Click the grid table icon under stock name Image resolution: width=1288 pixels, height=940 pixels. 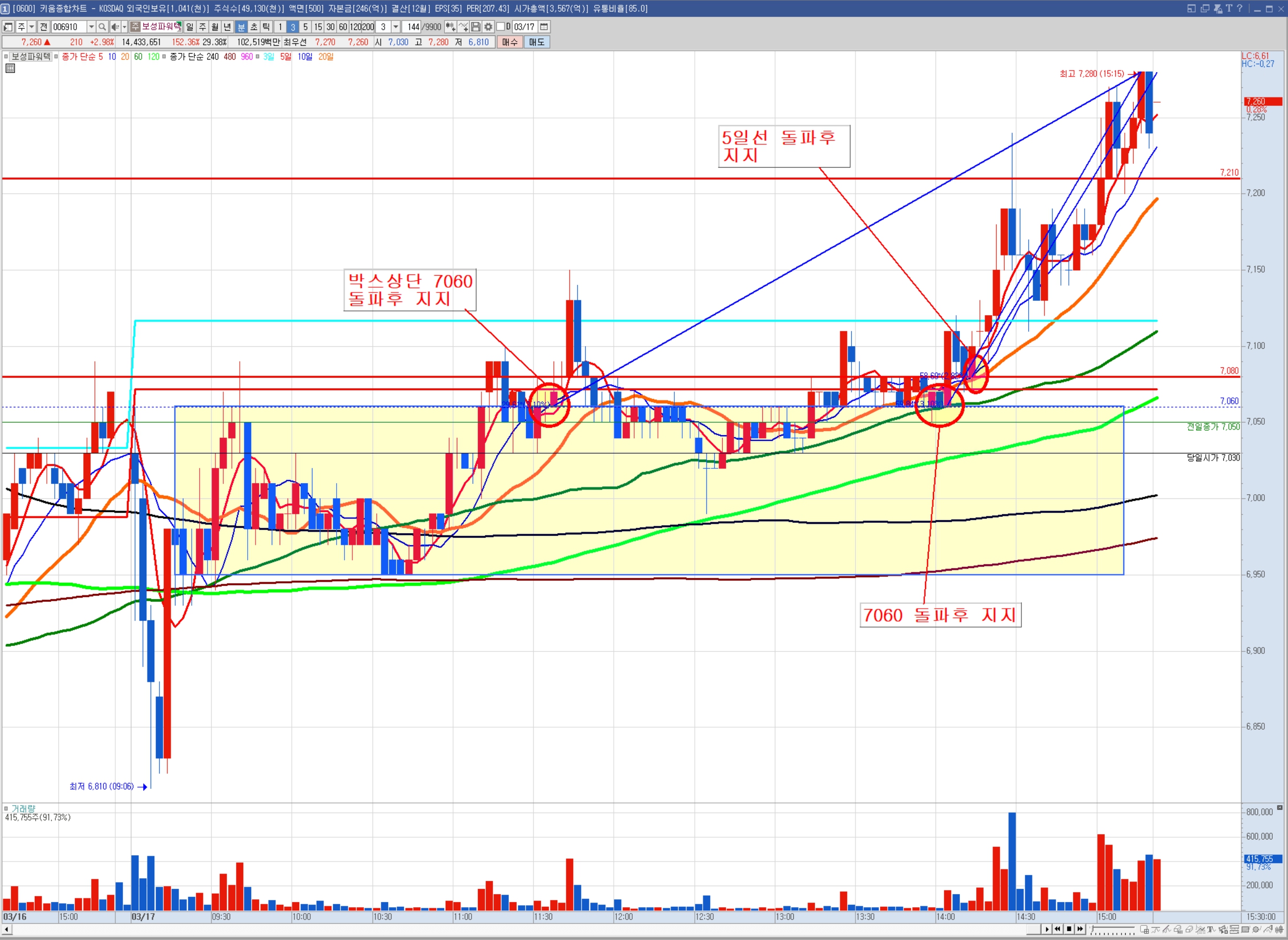(9, 68)
